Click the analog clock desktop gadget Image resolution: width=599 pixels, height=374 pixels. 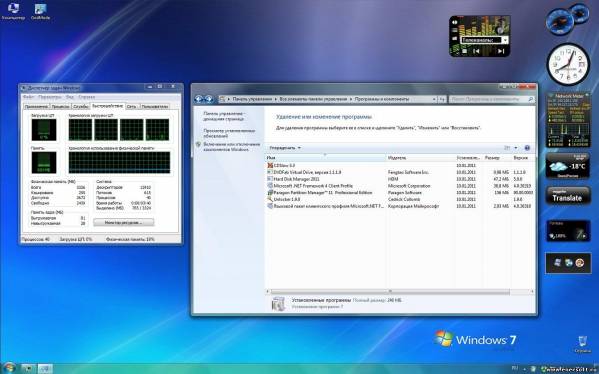pos(568,63)
